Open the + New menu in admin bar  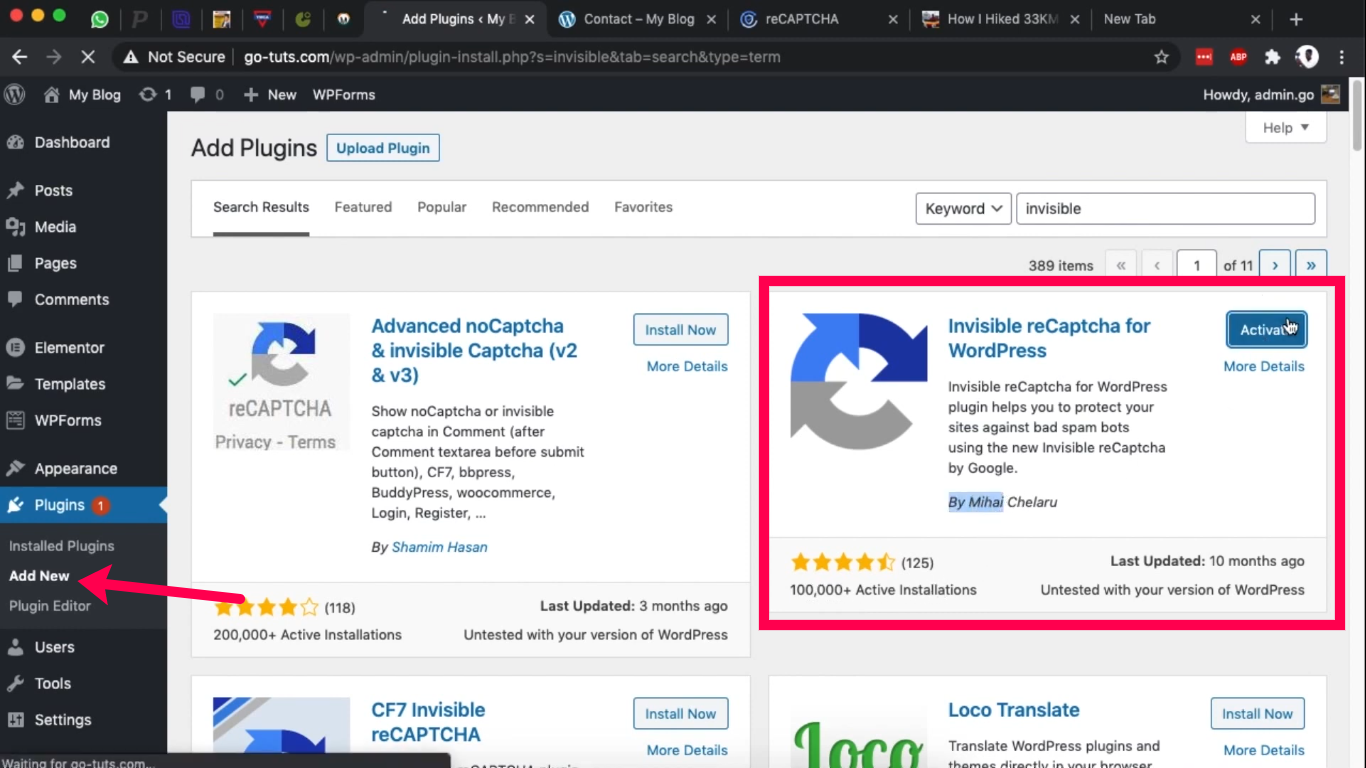pyautogui.click(x=270, y=95)
